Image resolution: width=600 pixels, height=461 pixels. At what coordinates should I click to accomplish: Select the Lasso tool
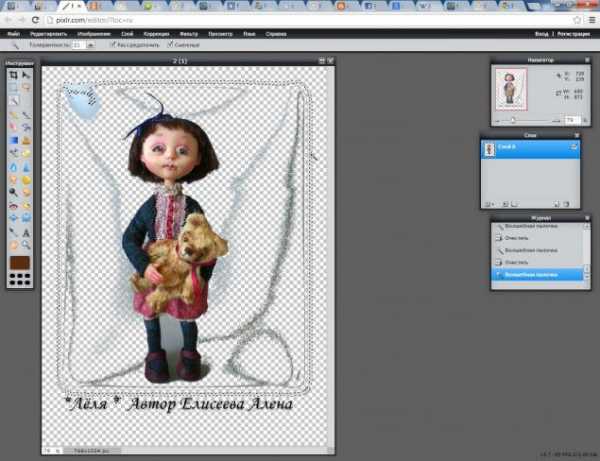(x=26, y=88)
